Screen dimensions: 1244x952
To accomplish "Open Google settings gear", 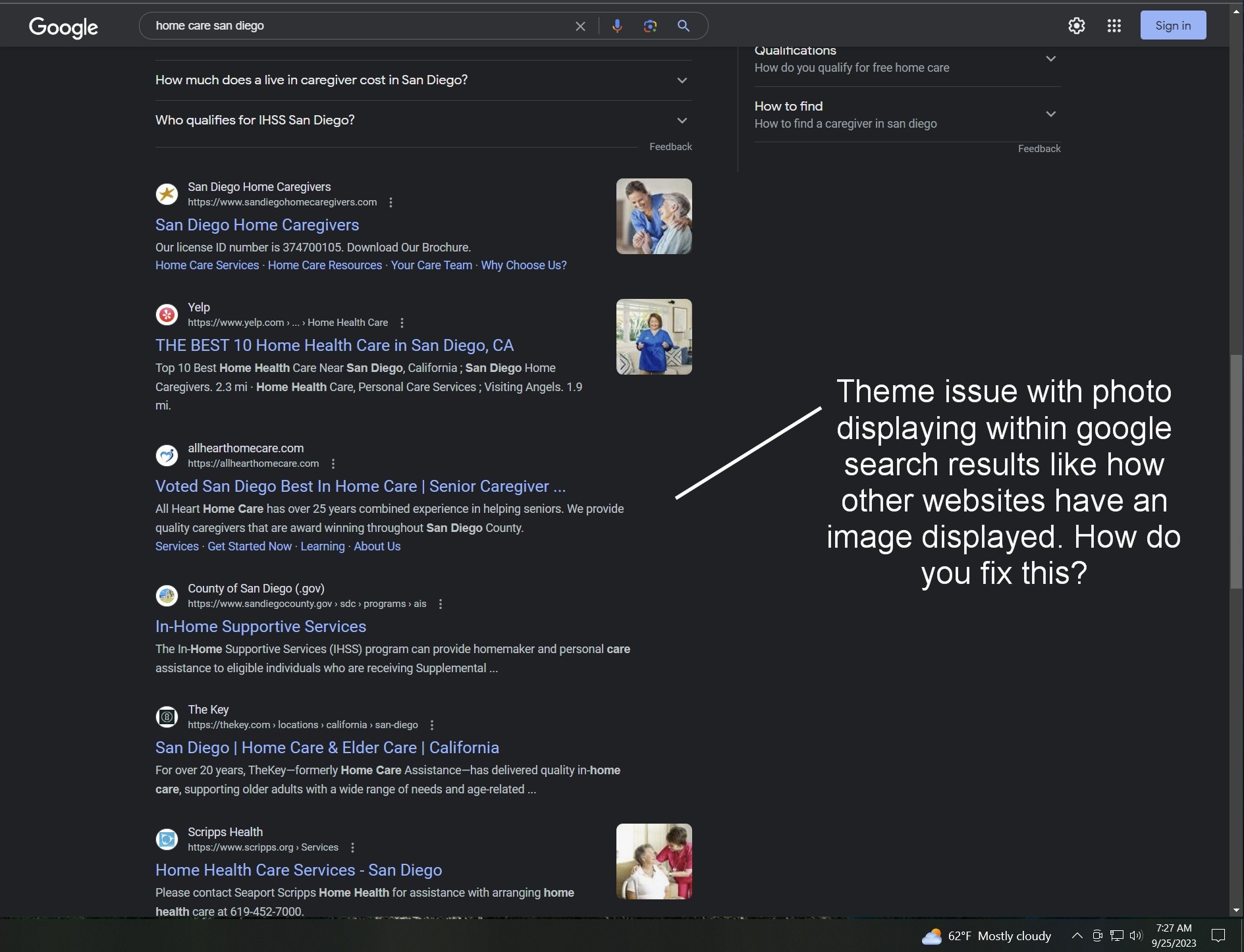I will (1077, 26).
